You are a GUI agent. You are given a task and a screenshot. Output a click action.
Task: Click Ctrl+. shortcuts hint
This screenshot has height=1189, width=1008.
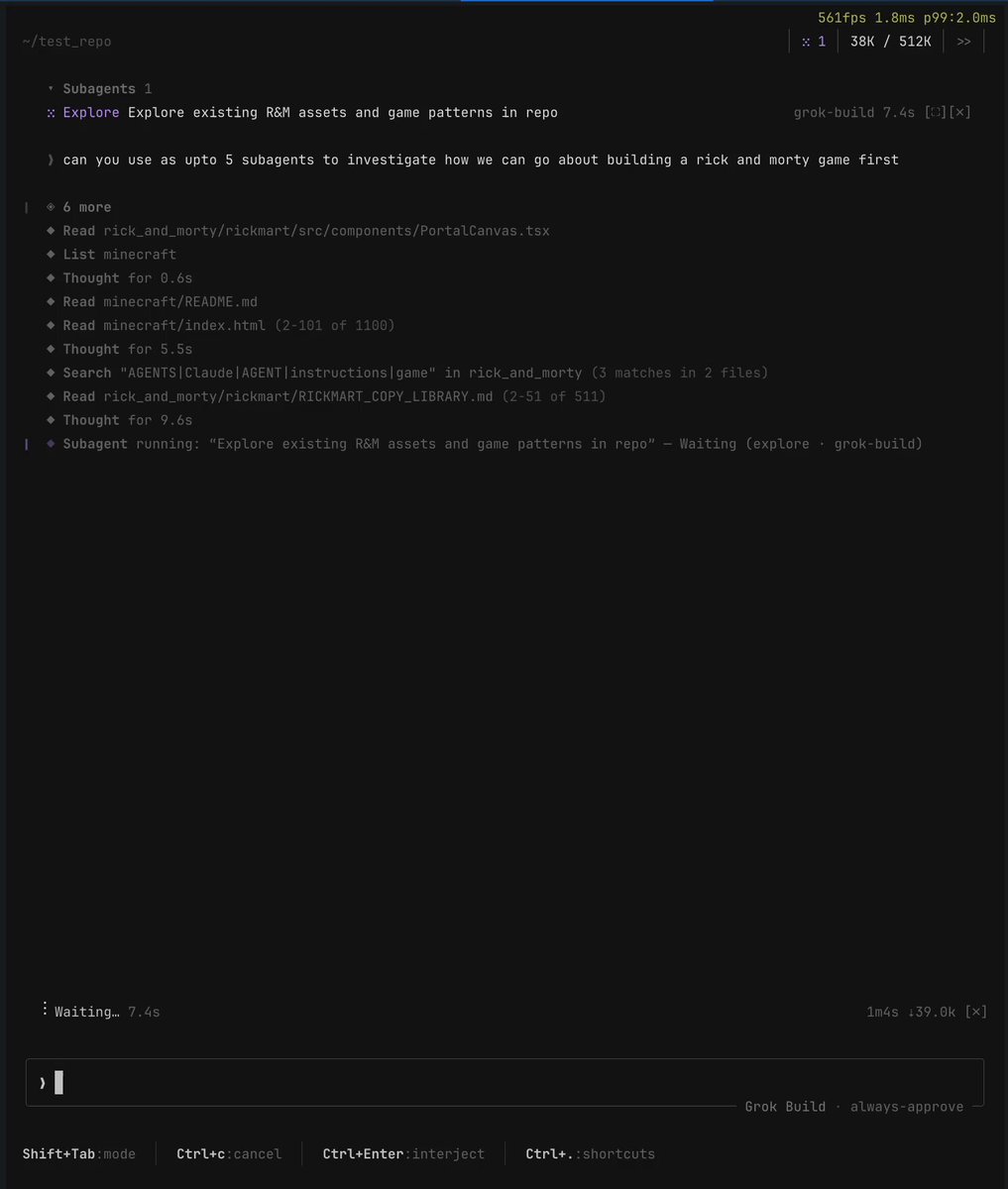590,1153
